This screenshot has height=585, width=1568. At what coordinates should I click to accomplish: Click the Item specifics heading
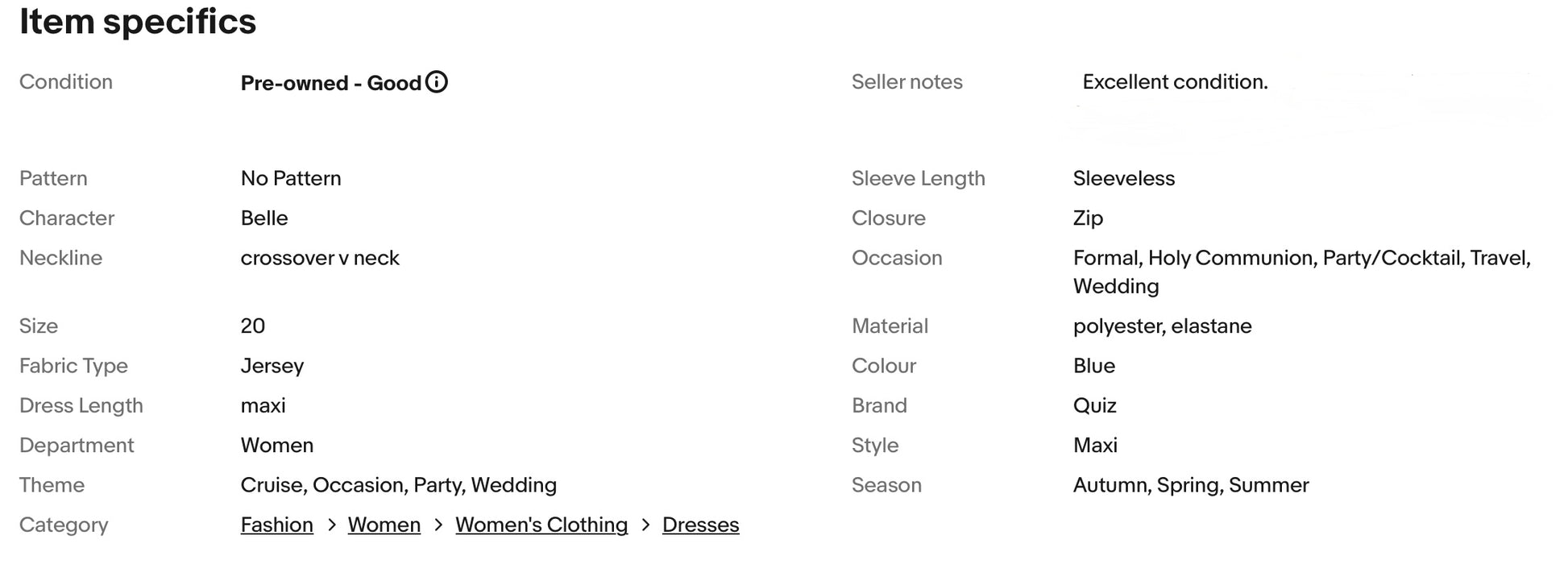pyautogui.click(x=138, y=22)
